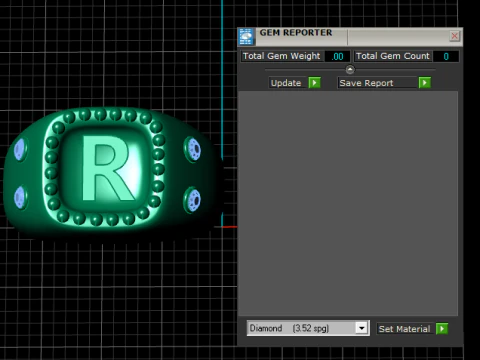Collapse the panel using the round arrow
The image size is (480, 360).
point(350,70)
